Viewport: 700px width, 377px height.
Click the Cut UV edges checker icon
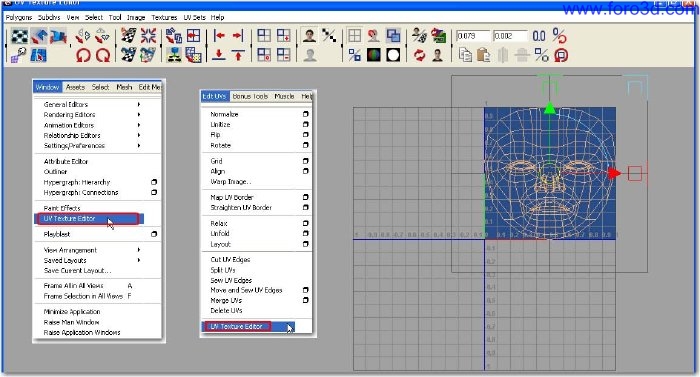click(x=129, y=36)
